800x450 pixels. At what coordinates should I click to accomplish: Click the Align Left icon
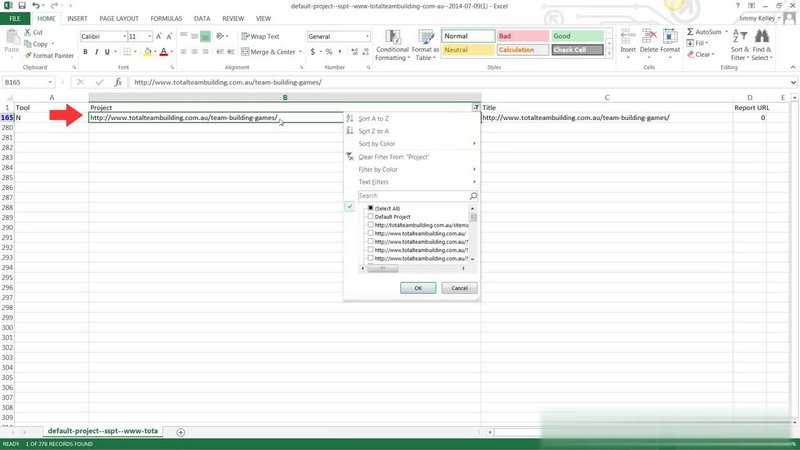pos(184,52)
